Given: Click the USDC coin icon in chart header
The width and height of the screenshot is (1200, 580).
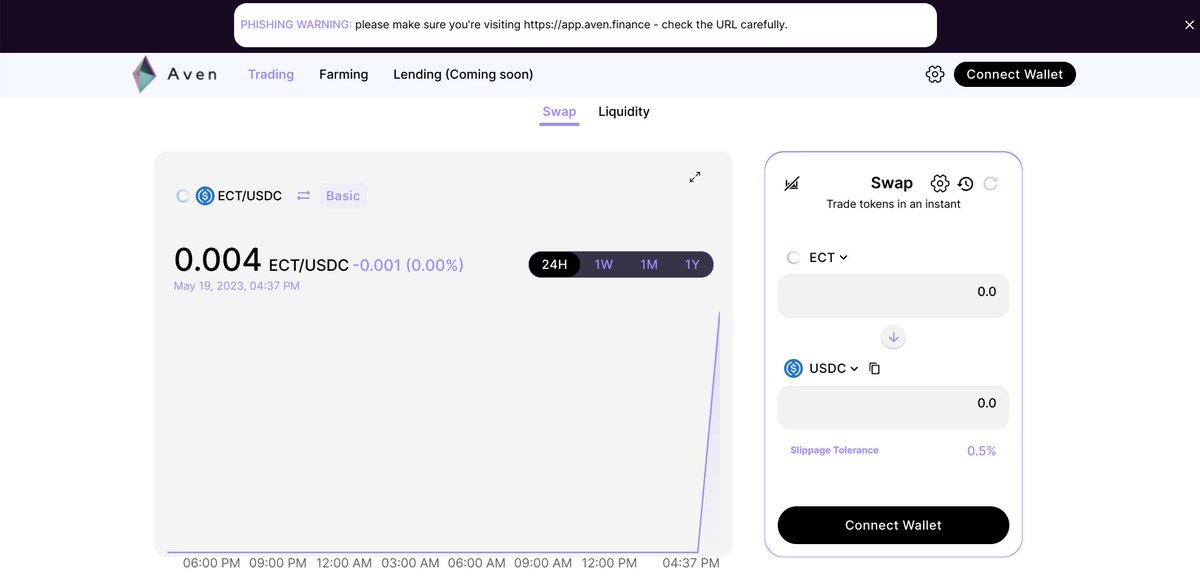Looking at the screenshot, I should [205, 196].
